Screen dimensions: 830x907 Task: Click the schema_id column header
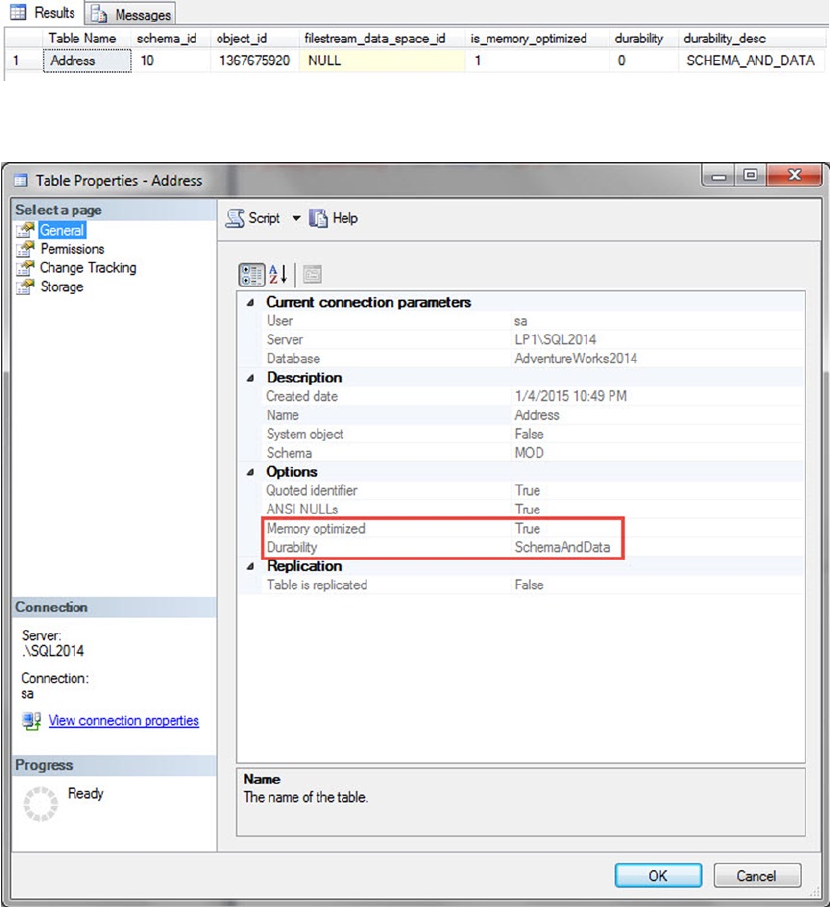(171, 38)
